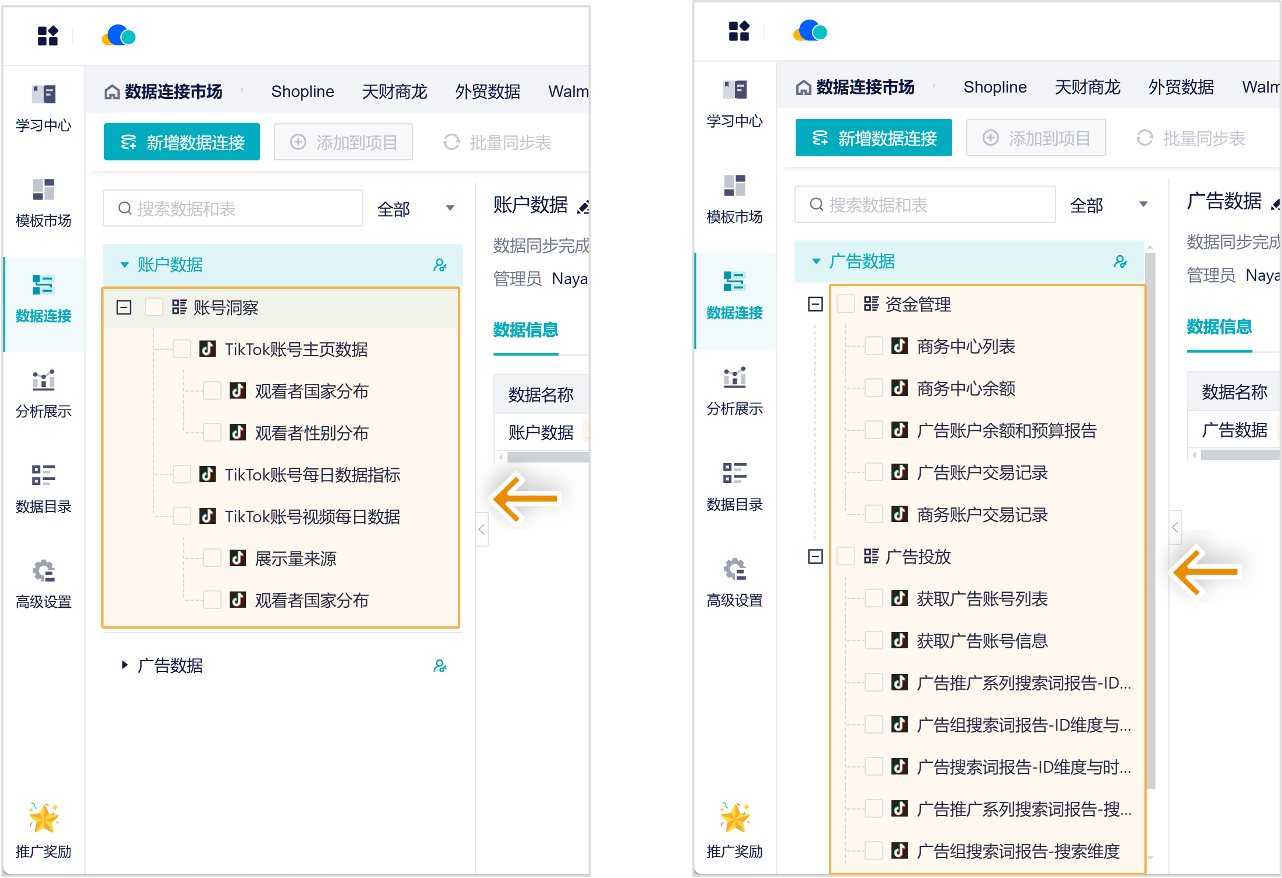Screen dimensions: 1282x878
Task: Open the 天财商龙 tab in the left window
Action: pos(394,92)
